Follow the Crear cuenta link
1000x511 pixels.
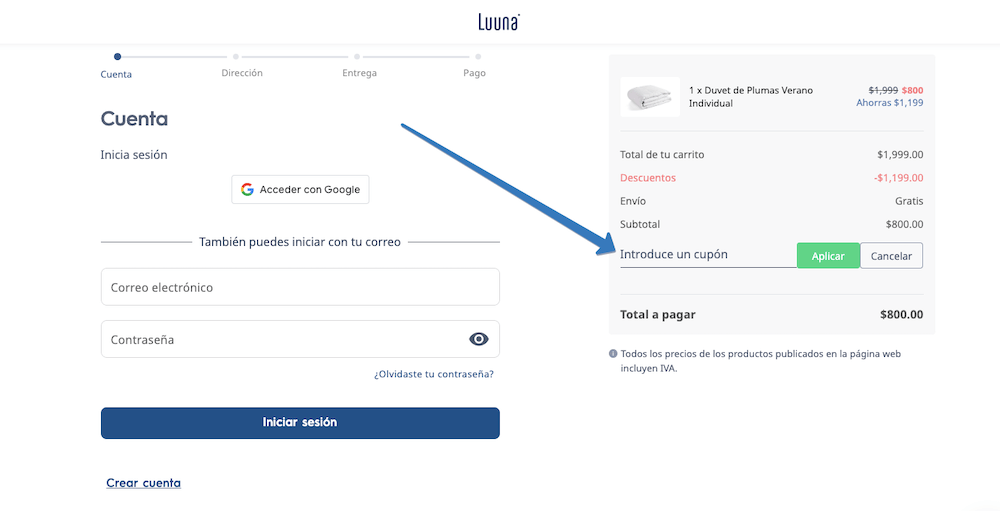(144, 483)
